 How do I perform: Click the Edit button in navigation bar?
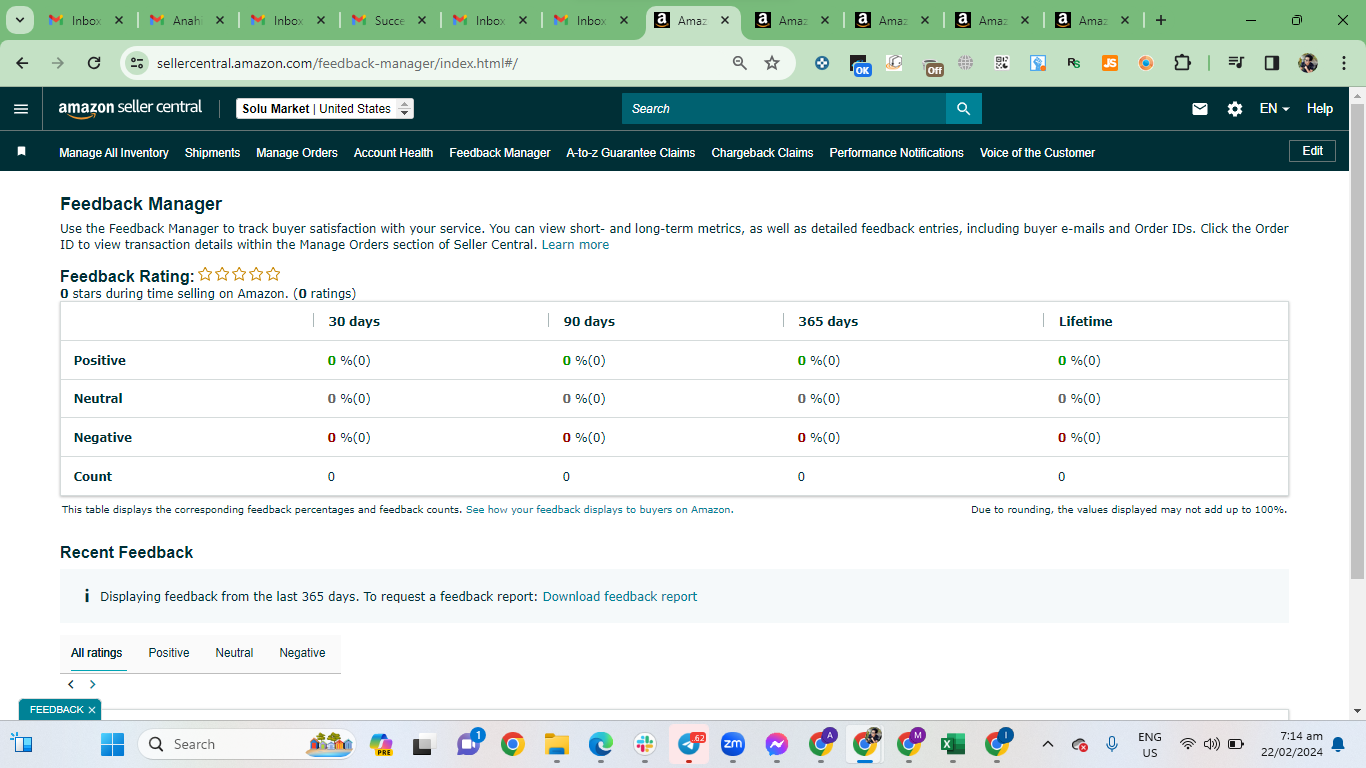(1312, 151)
